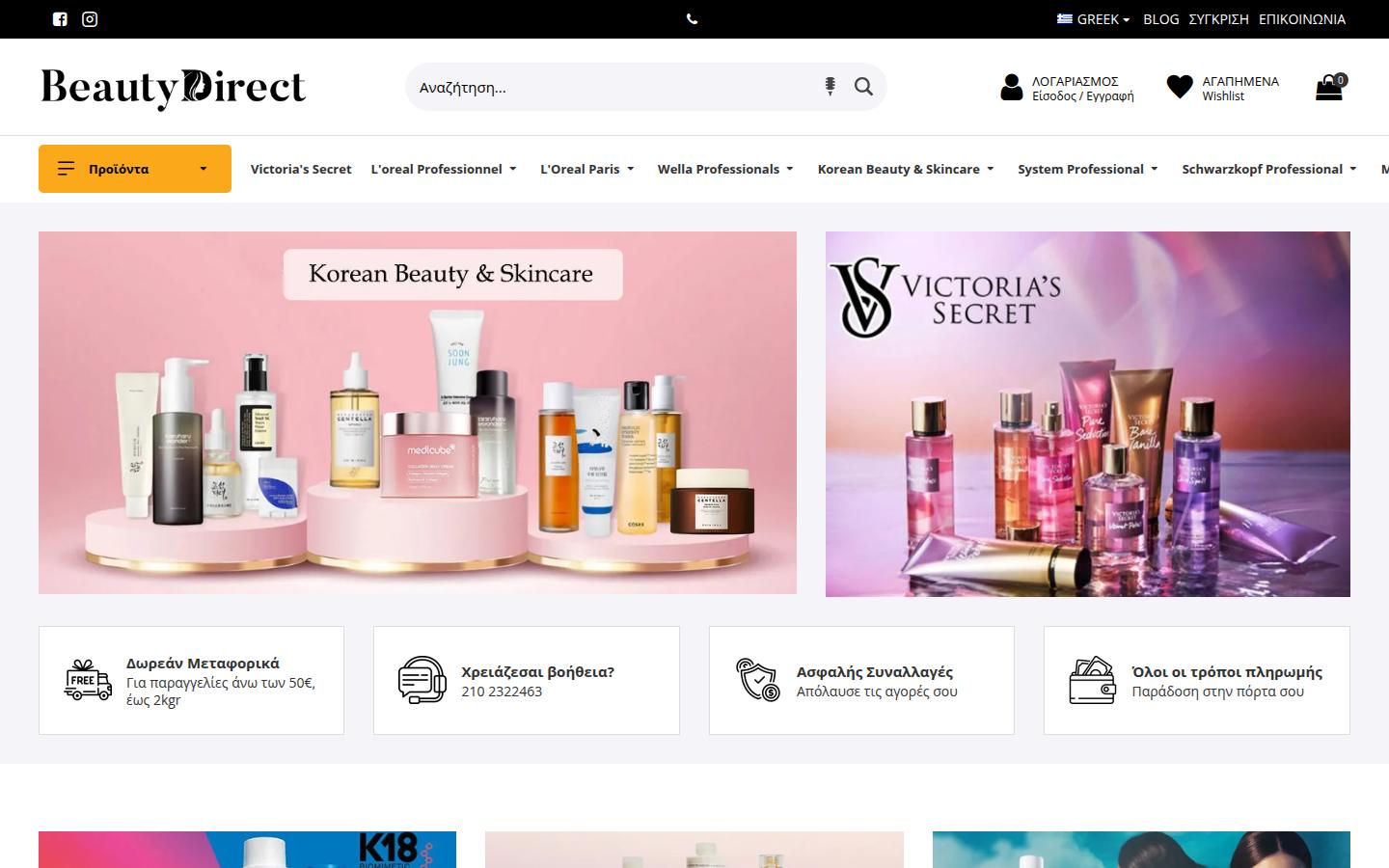Click the hamburger icon in Προϊόντα button
Viewport: 1389px width, 868px height.
[67, 169]
